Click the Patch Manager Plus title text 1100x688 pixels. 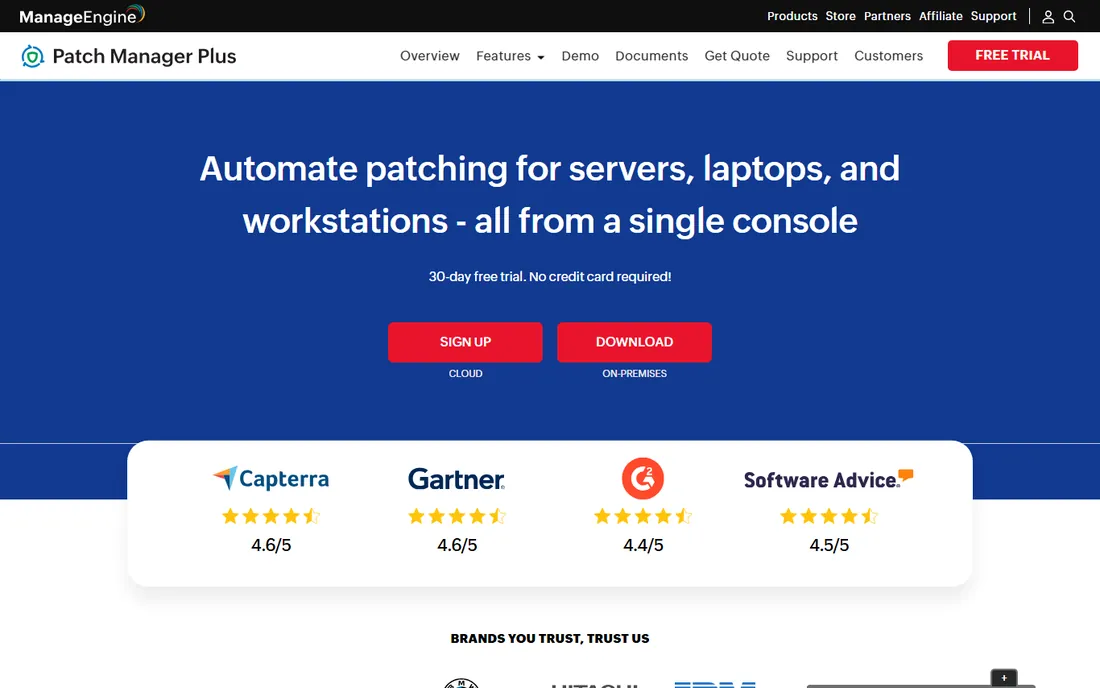point(144,56)
